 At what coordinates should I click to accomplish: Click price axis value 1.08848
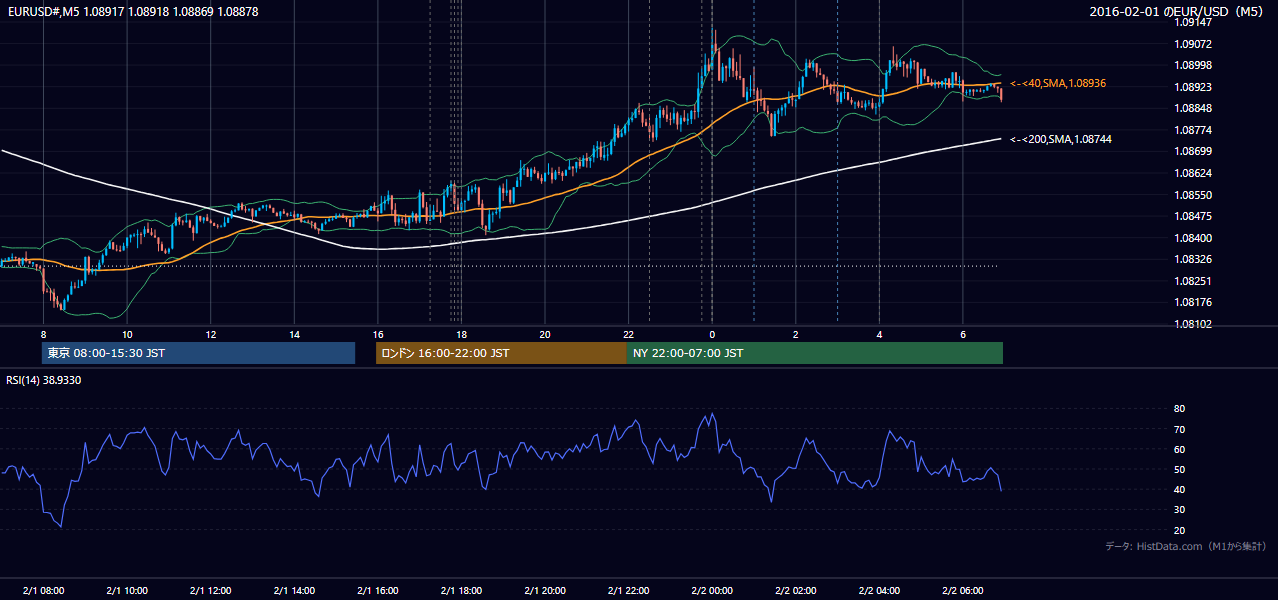(1194, 108)
